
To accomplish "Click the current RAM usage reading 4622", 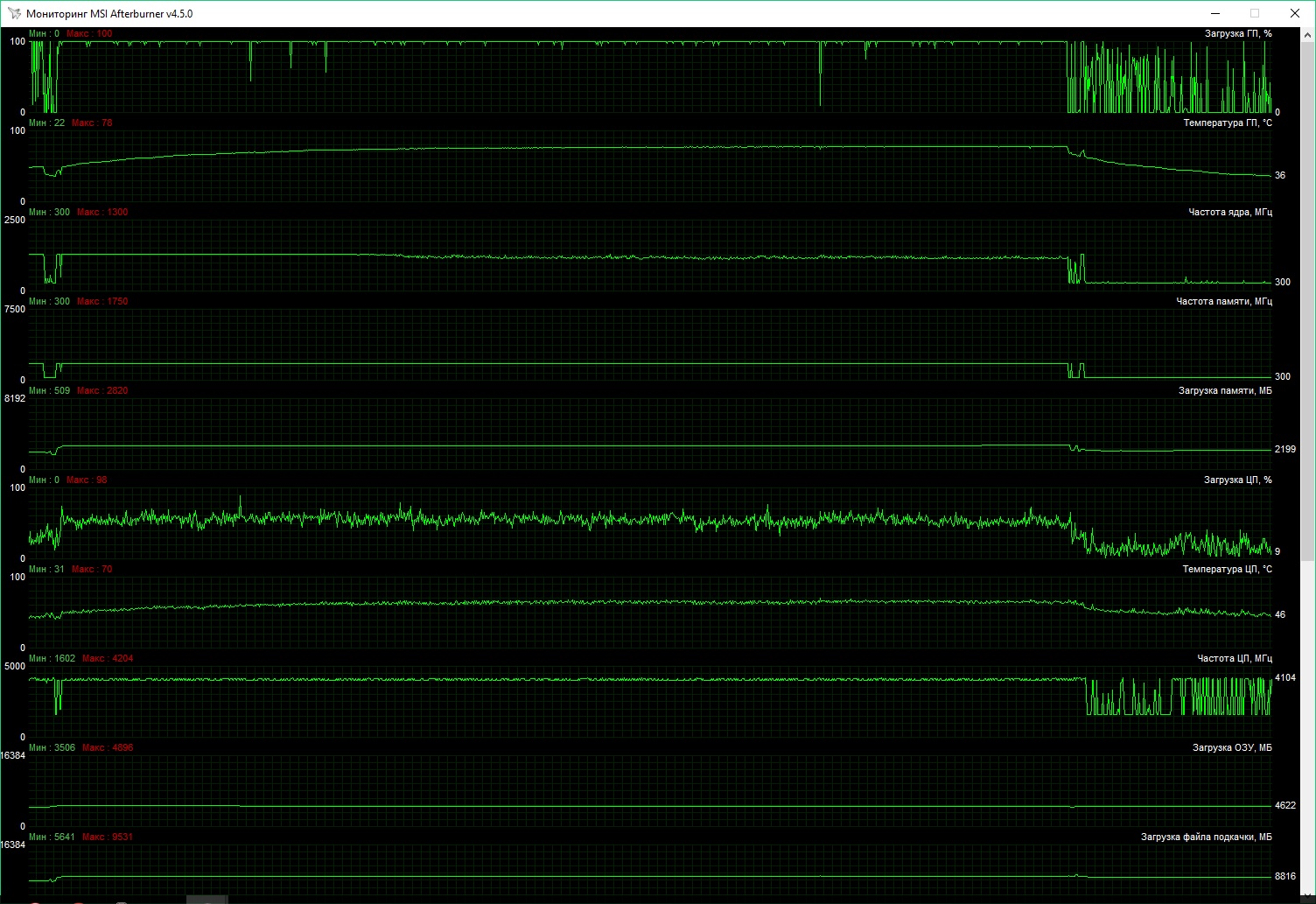I will point(1285,805).
